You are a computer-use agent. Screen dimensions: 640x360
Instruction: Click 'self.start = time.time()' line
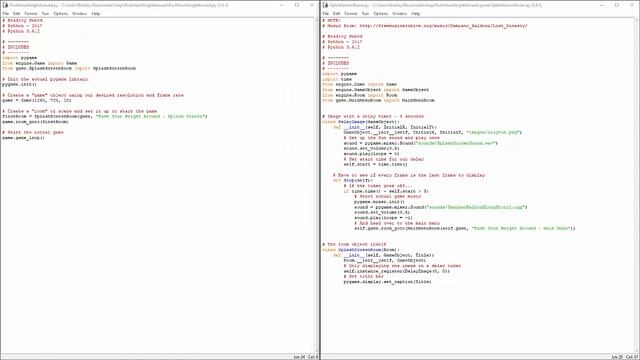pos(376,164)
